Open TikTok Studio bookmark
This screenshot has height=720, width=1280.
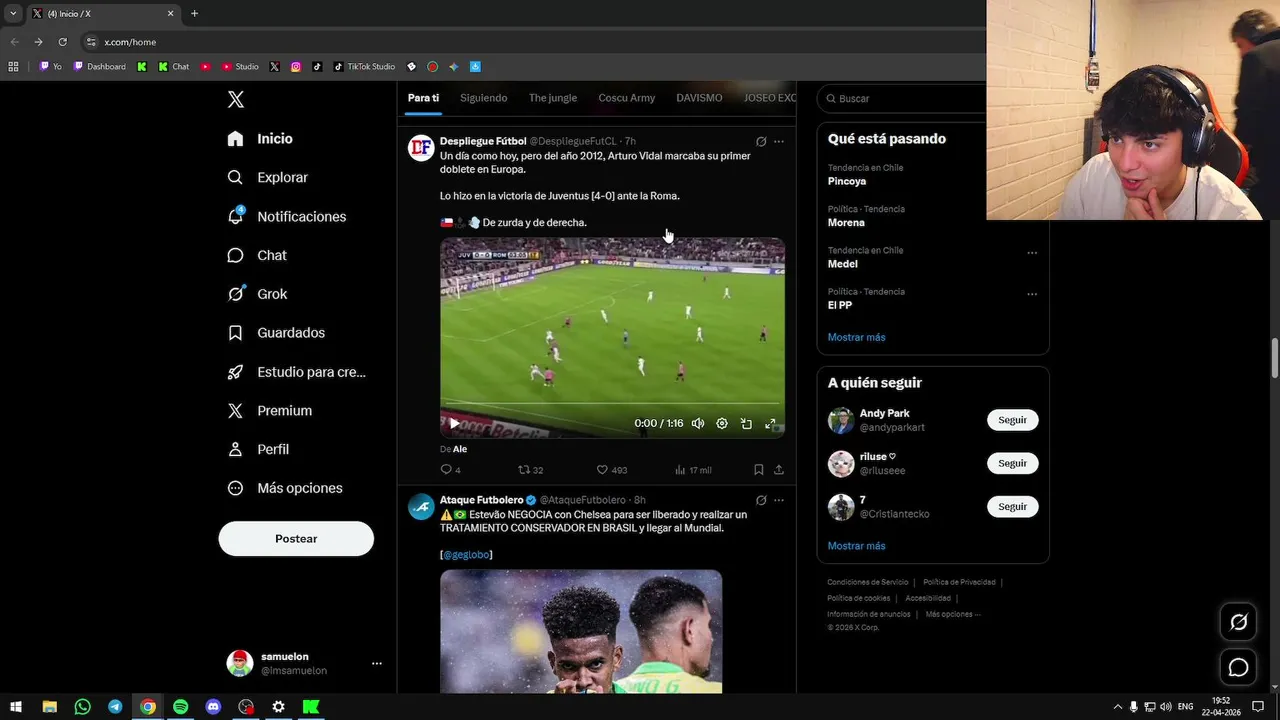[x=365, y=67]
